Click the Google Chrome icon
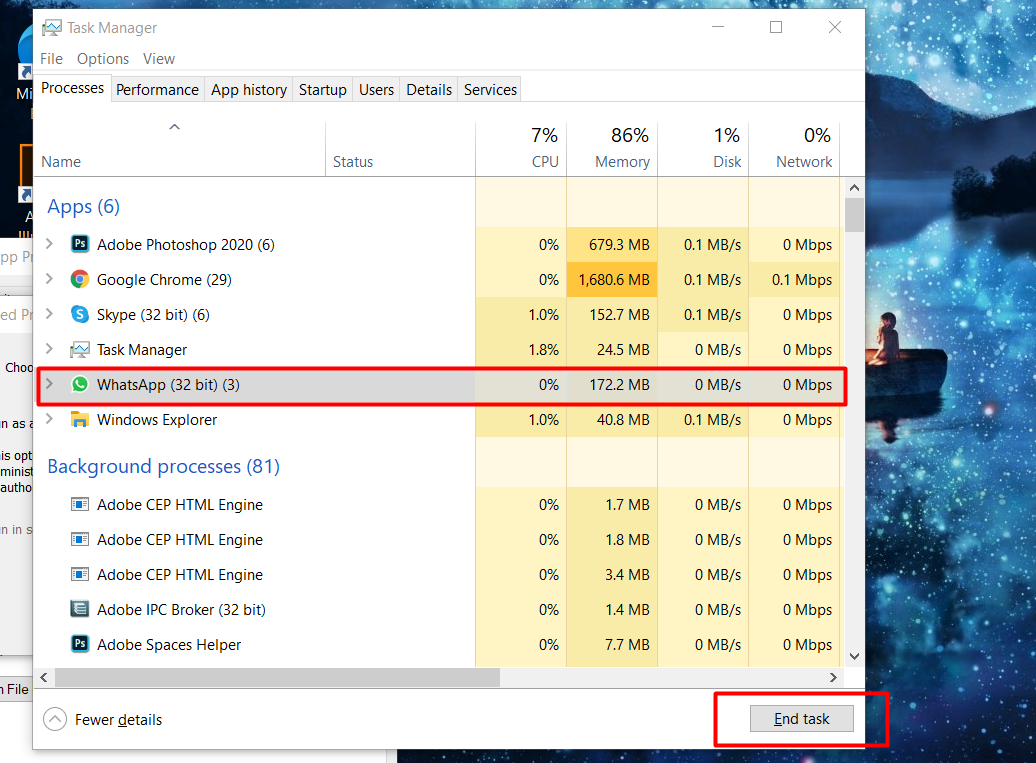The width and height of the screenshot is (1036, 763). tap(80, 279)
